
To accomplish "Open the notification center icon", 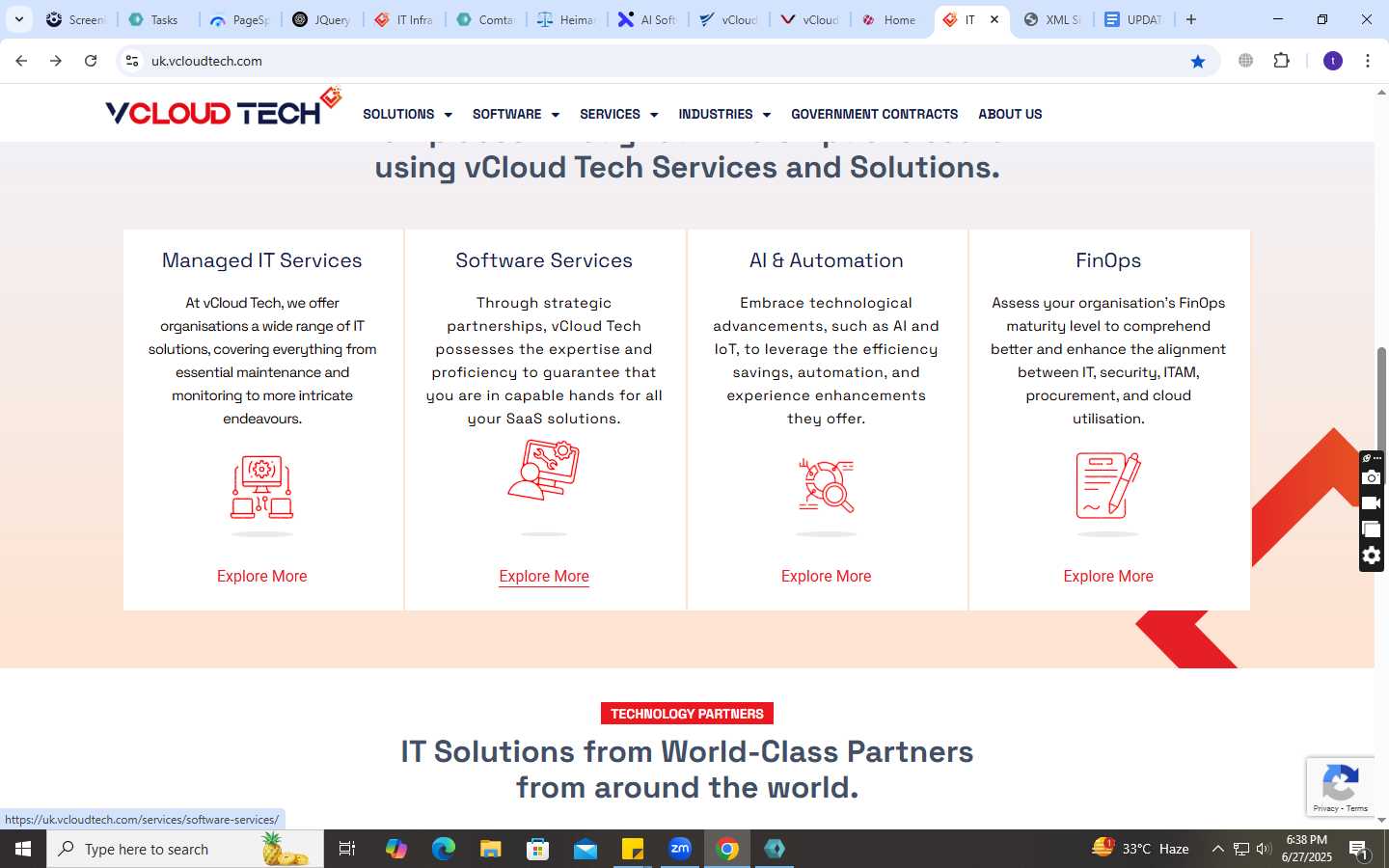I will tap(1358, 850).
